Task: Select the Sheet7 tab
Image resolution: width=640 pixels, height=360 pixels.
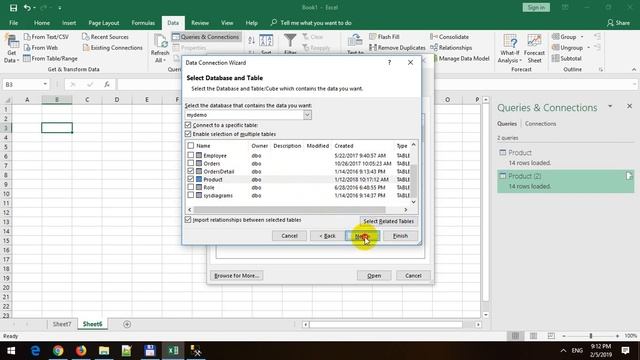Action: click(x=62, y=324)
